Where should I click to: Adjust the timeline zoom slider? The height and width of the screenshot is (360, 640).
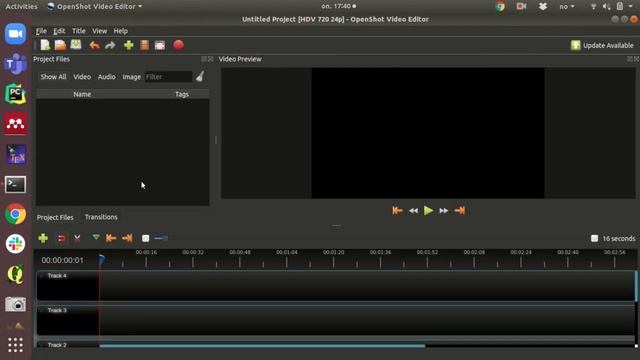point(161,238)
